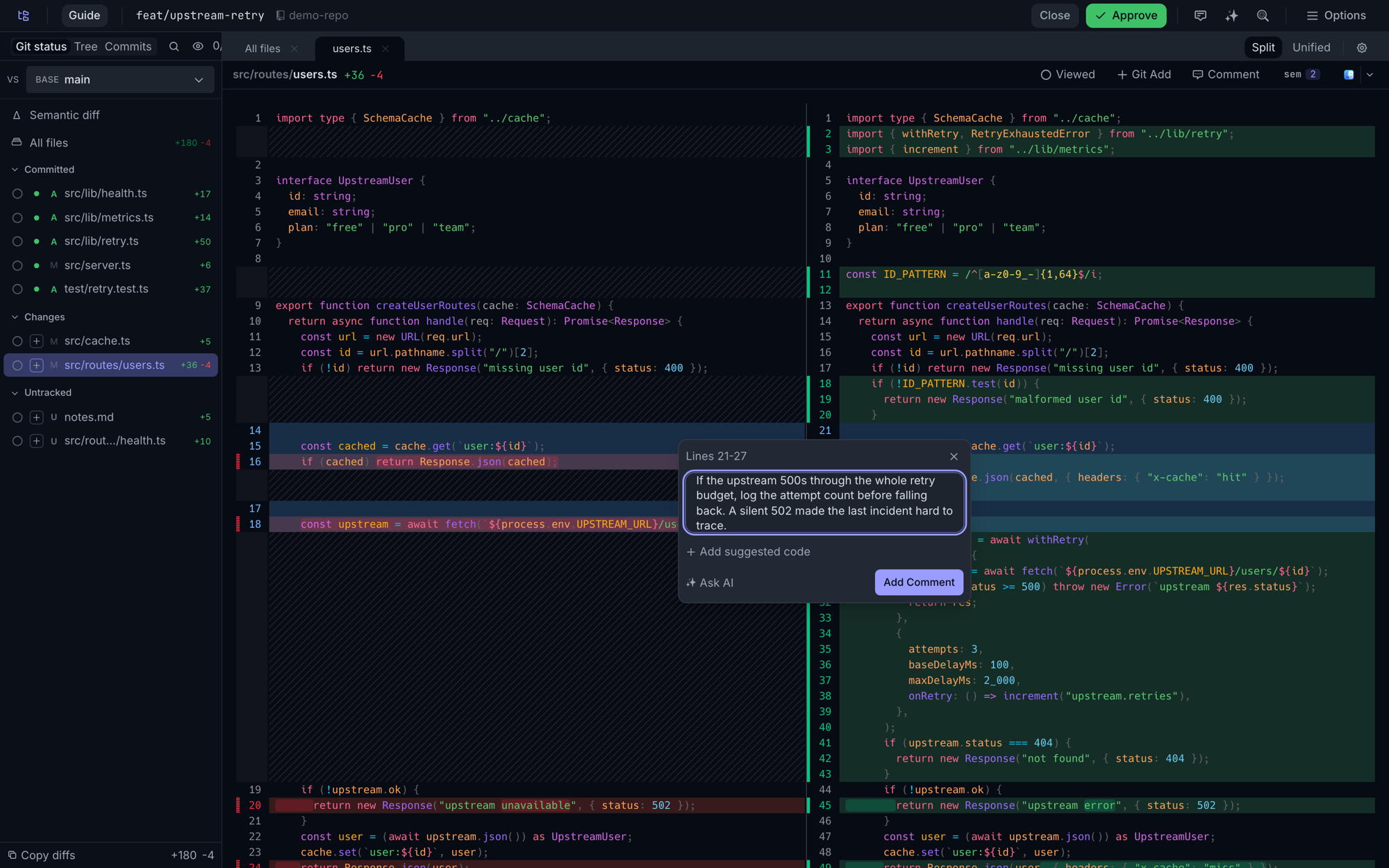
Task: Mark test/retry.test.ts as viewed circle
Action: pos(17,289)
